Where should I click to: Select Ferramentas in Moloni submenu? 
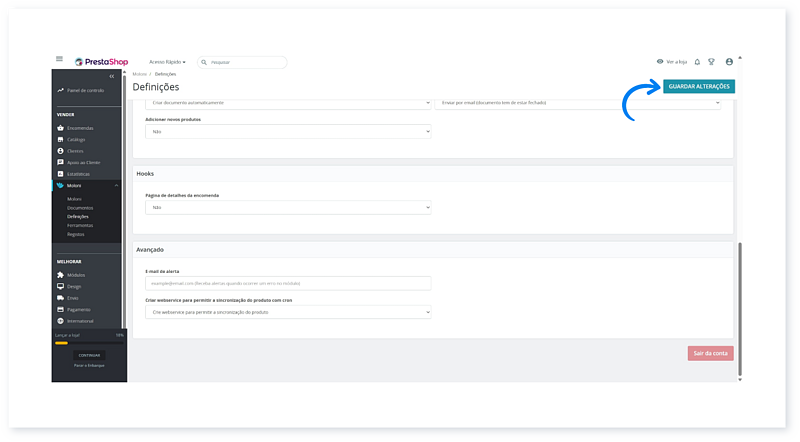[x=80, y=225]
